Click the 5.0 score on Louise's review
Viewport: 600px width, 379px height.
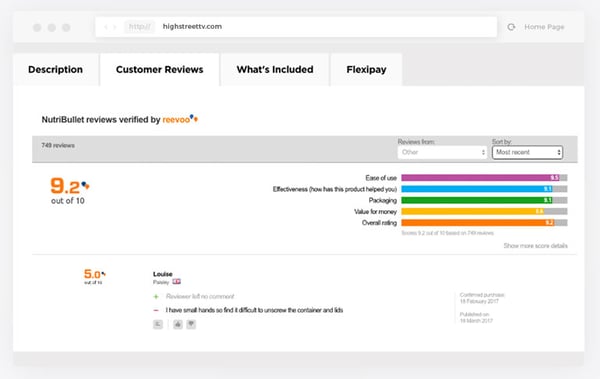[94, 276]
